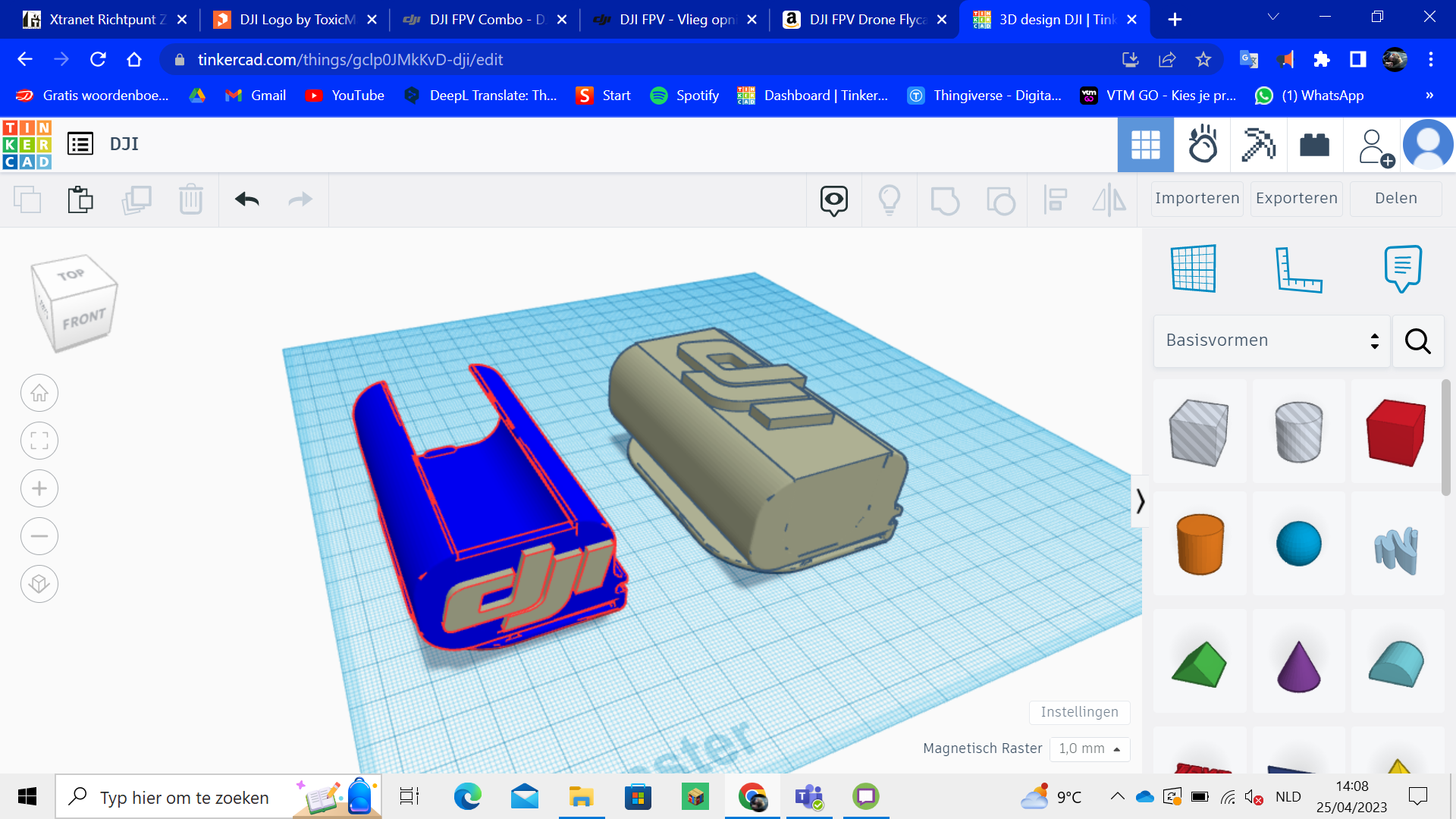
Task: Search shapes with magnifier icon
Action: click(x=1418, y=341)
